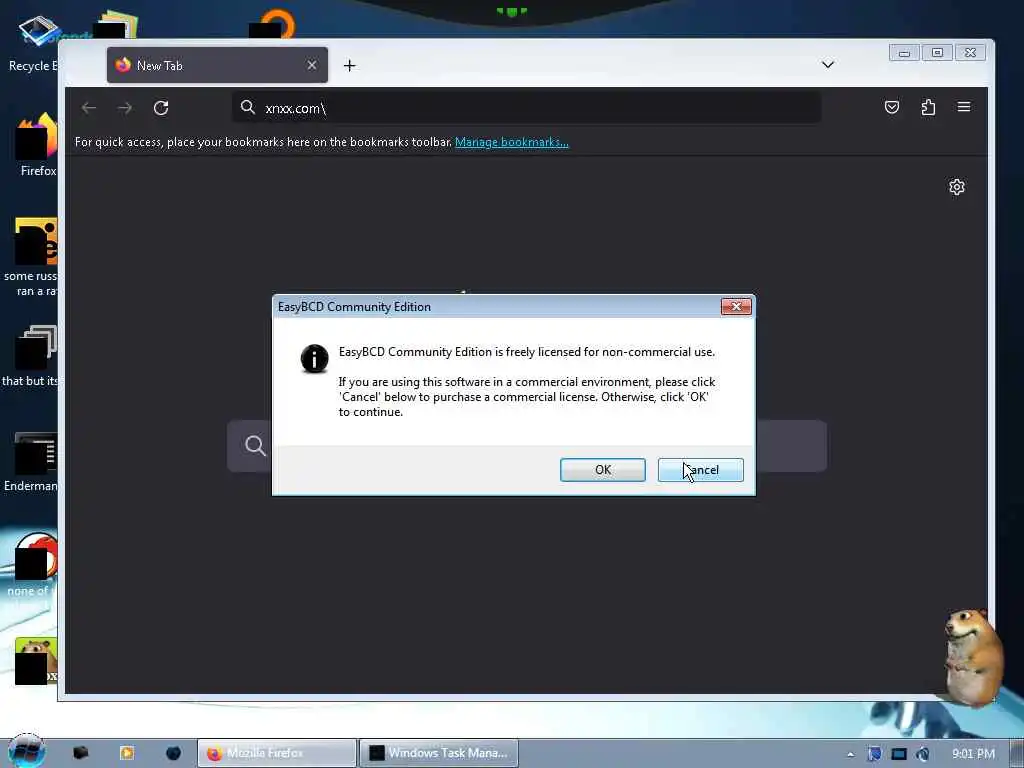
Task: Open the Pocket shield icon
Action: (x=891, y=107)
